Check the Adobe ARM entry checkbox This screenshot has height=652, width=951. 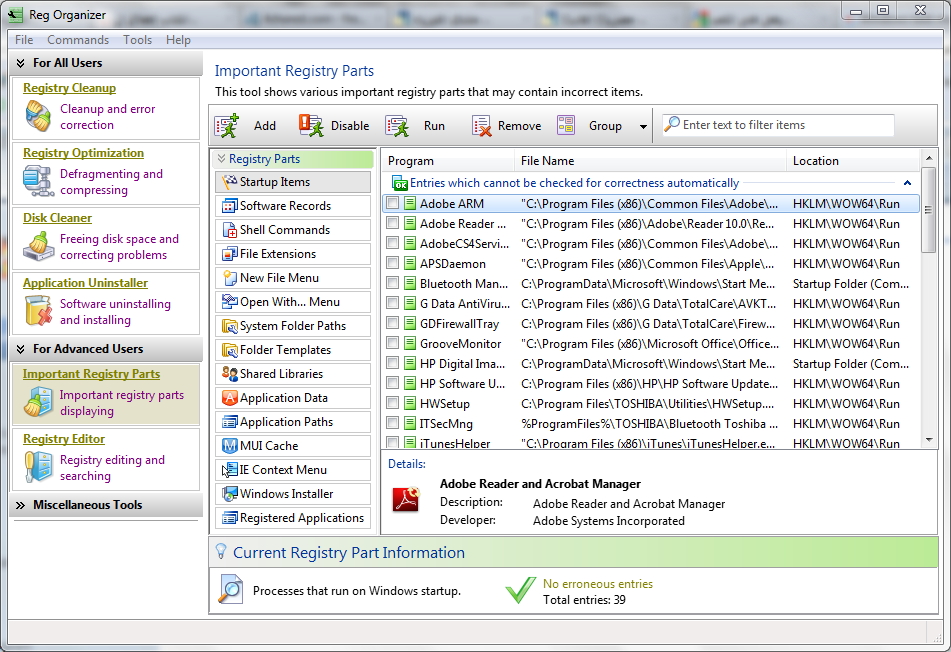pyautogui.click(x=393, y=204)
